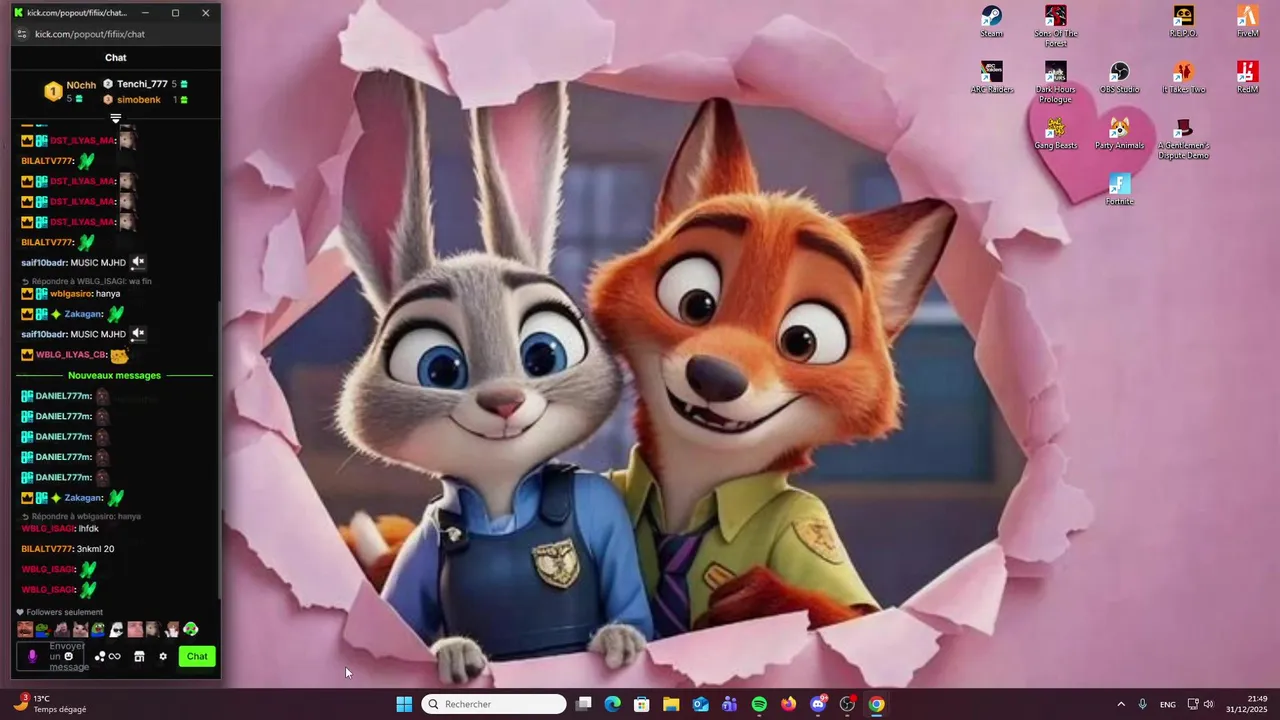
Task: Click simobenk in the leaderboard
Action: (x=138, y=100)
